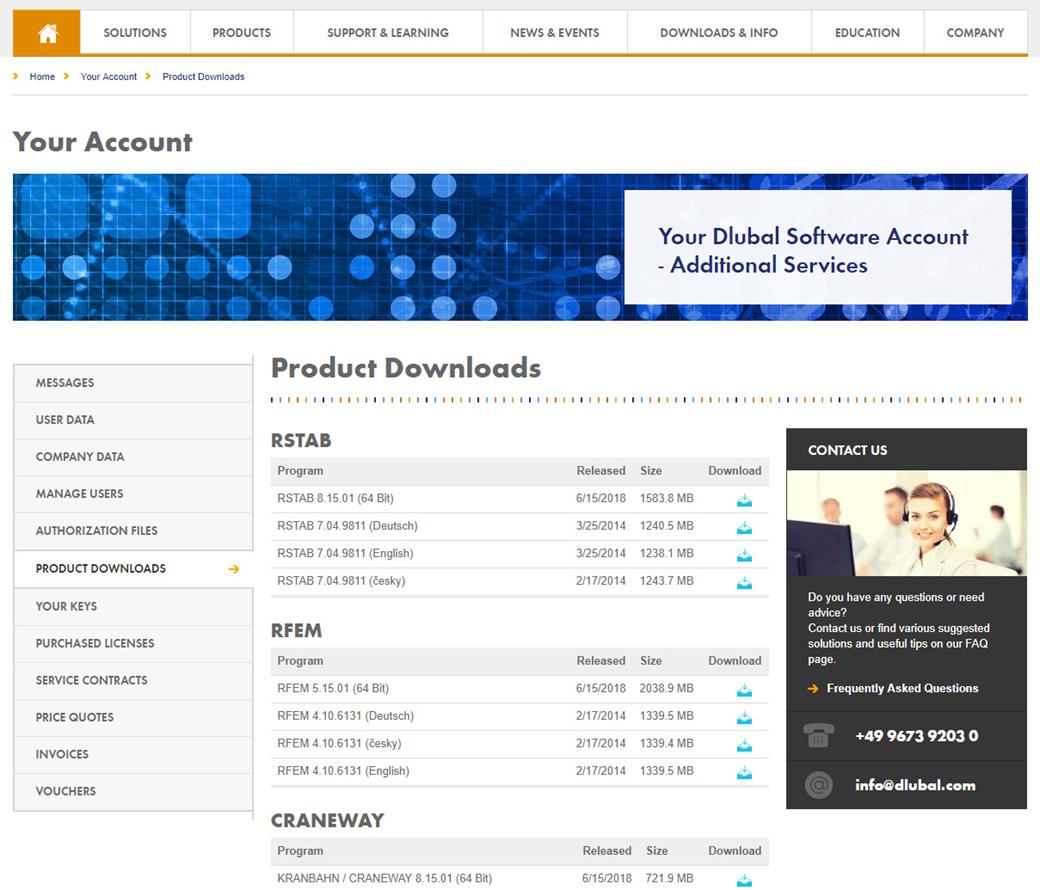Open the INVOICES section in the sidebar
Screen dimensions: 1040x890
point(63,754)
